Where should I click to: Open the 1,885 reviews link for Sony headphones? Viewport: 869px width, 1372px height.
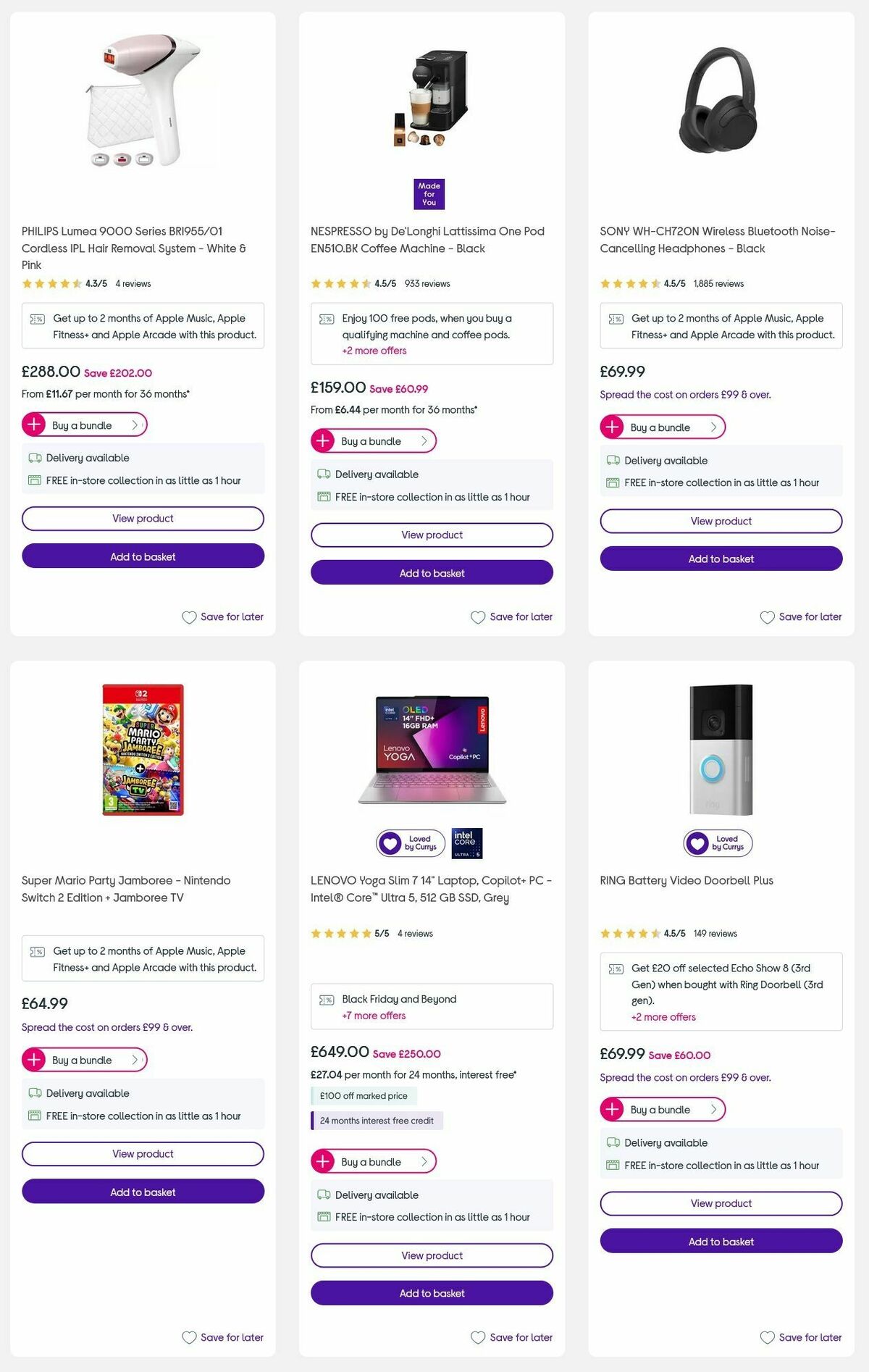click(718, 283)
